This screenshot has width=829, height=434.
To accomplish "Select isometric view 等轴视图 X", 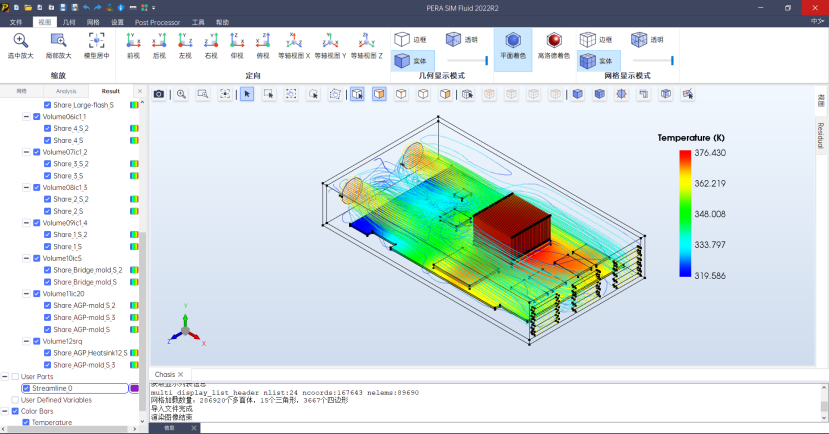I will point(293,41).
